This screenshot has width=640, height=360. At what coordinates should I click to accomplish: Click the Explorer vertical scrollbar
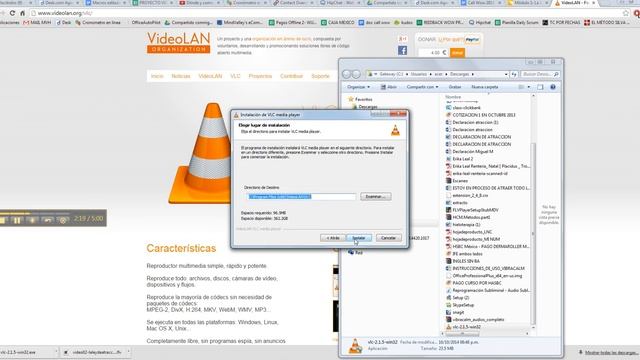(533, 233)
